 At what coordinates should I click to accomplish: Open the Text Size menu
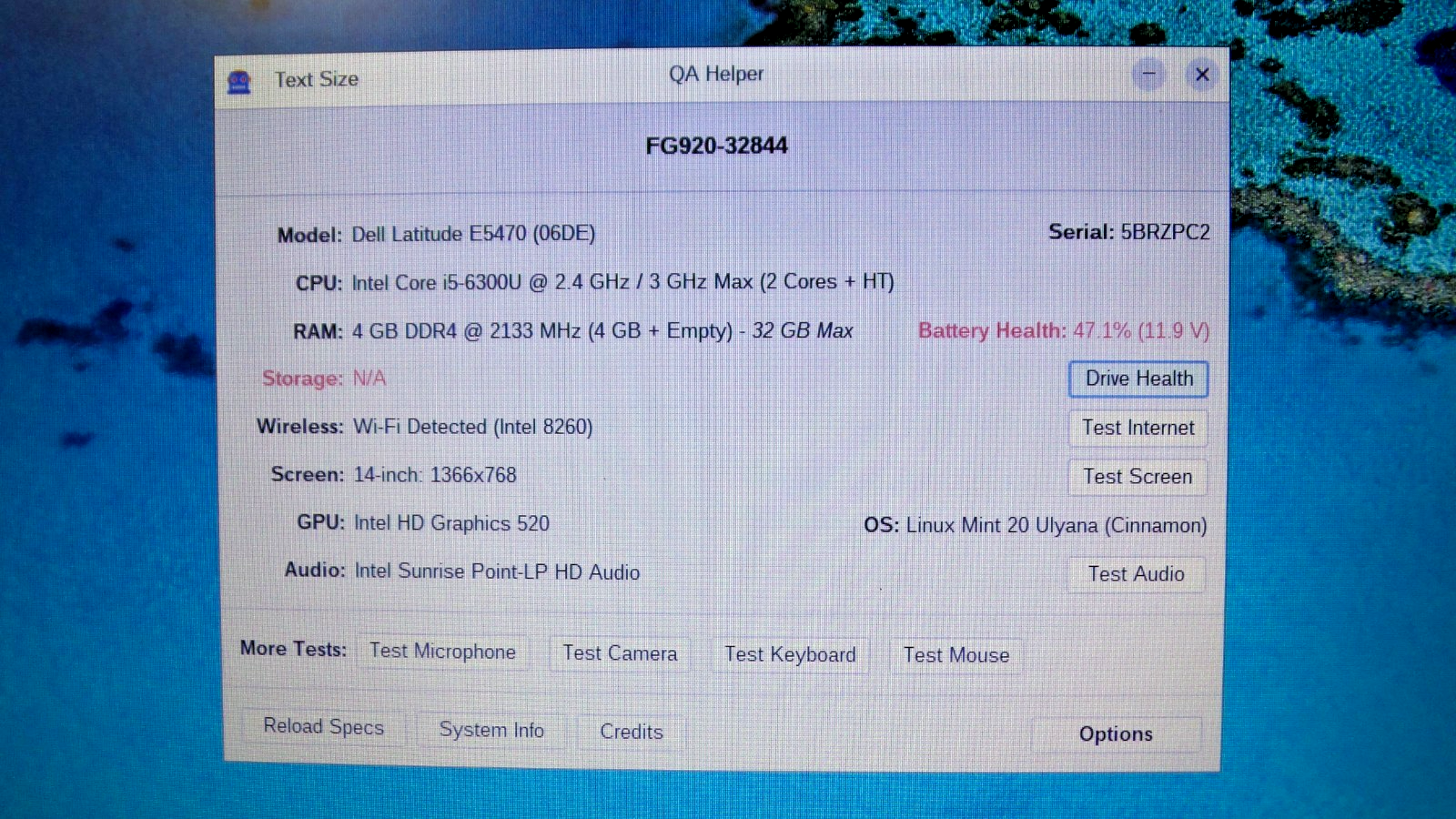pyautogui.click(x=317, y=80)
